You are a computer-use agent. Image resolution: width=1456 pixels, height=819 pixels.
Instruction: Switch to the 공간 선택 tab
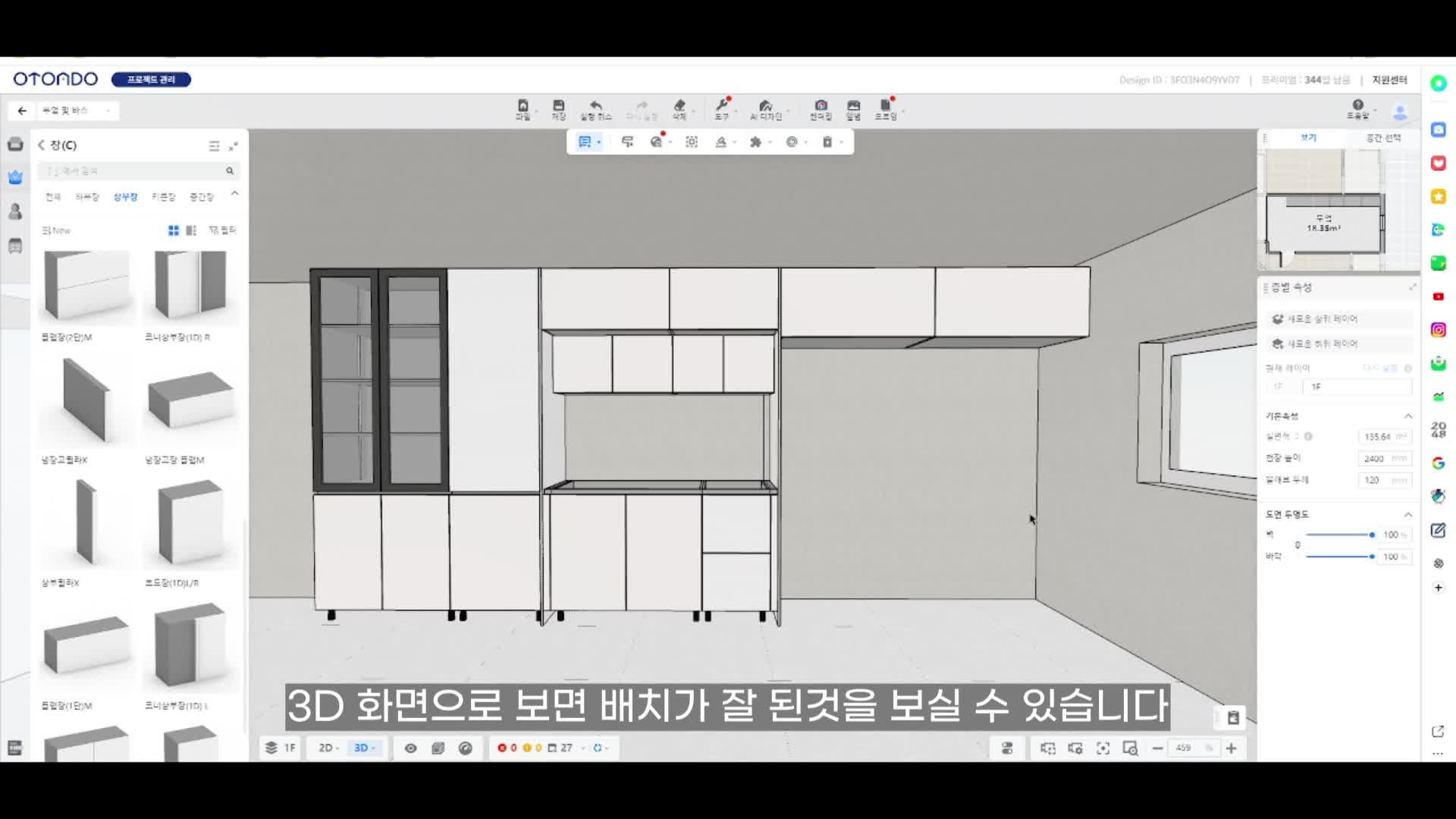coord(1383,138)
